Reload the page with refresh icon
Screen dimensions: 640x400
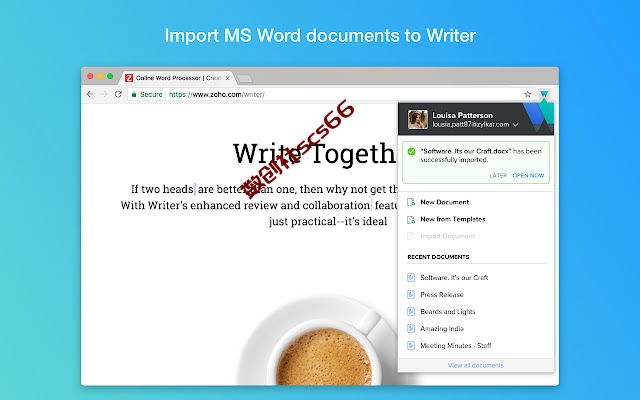tap(118, 94)
